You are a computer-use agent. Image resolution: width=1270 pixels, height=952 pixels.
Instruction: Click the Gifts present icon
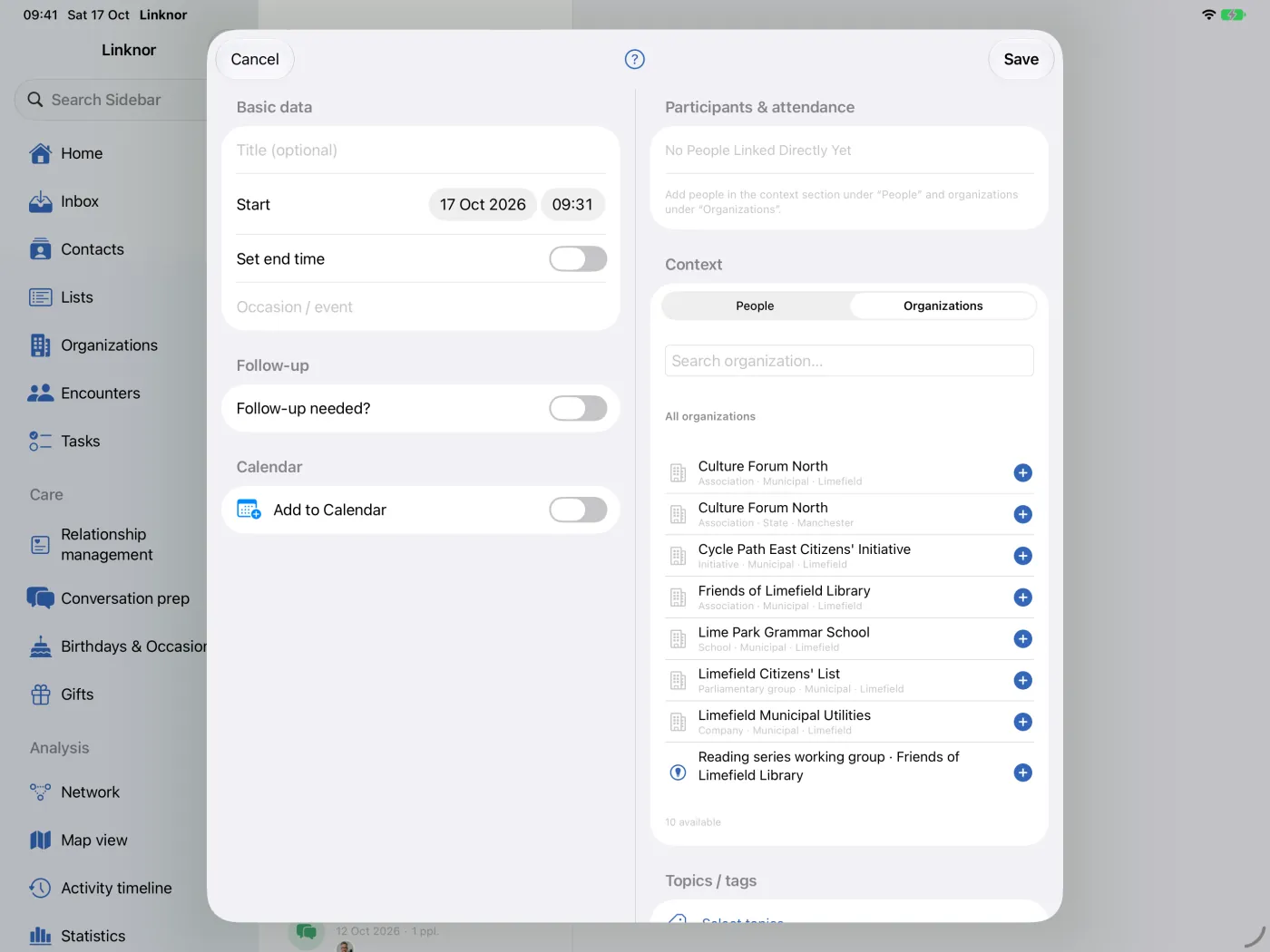41,695
